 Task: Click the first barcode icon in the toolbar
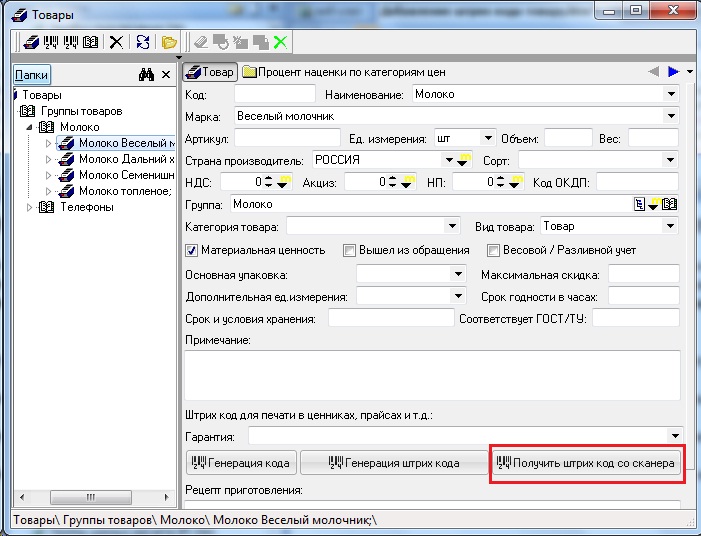(51, 42)
